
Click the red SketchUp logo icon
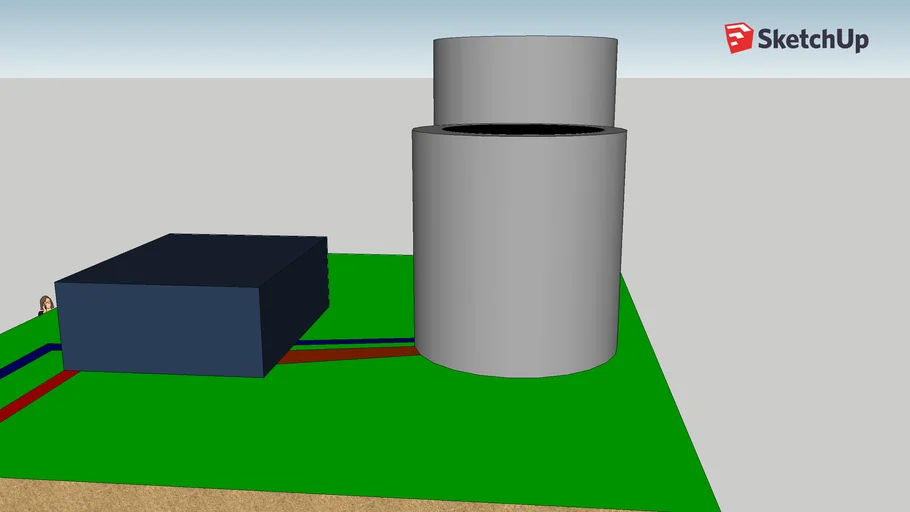tap(739, 39)
